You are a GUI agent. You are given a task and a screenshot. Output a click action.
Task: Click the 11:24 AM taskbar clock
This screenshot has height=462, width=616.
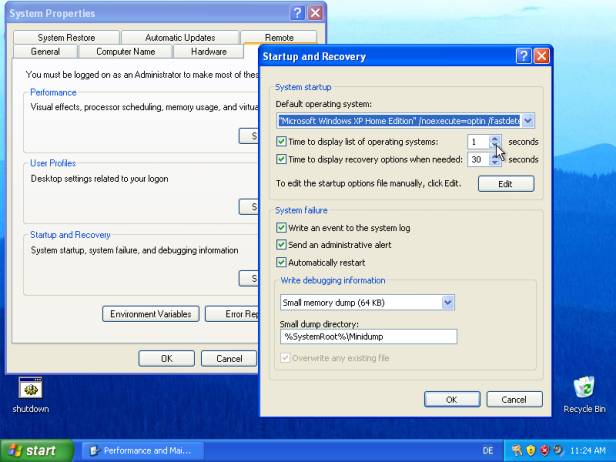[588, 451]
